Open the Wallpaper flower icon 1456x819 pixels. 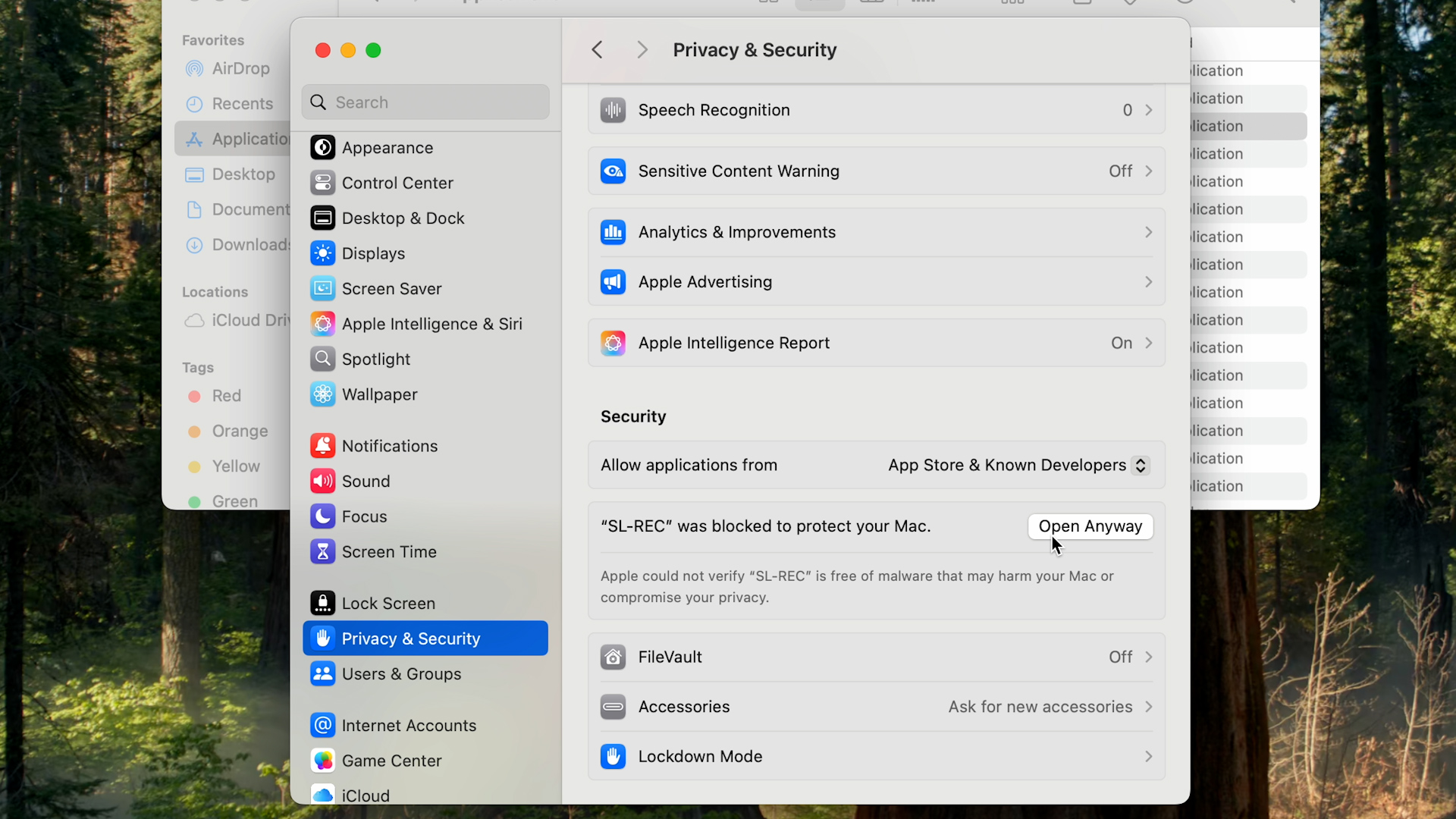pos(322,394)
